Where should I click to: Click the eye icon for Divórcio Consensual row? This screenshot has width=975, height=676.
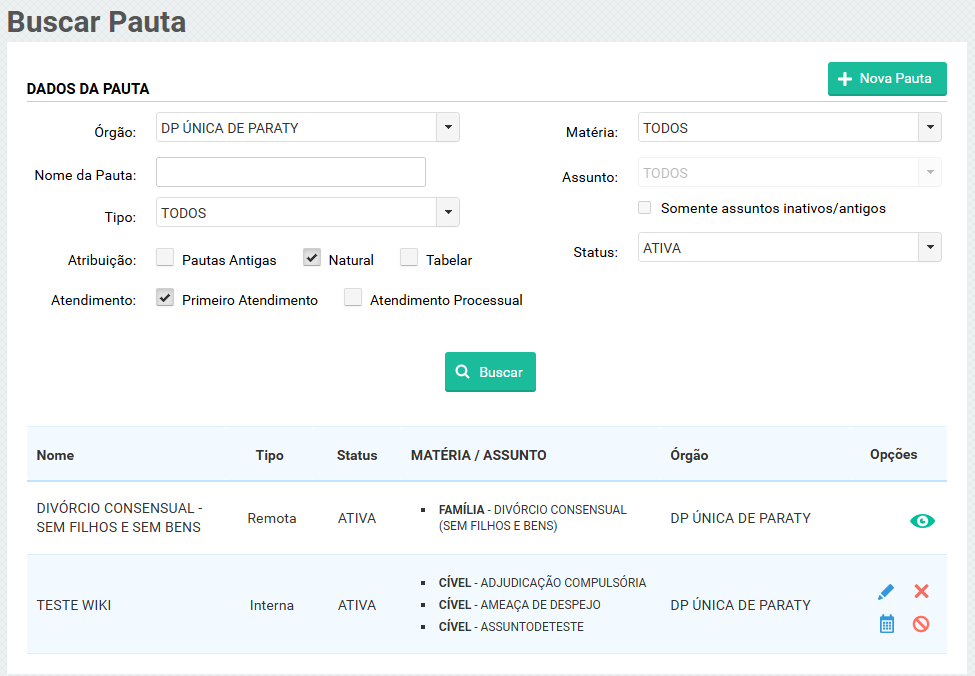point(922,520)
